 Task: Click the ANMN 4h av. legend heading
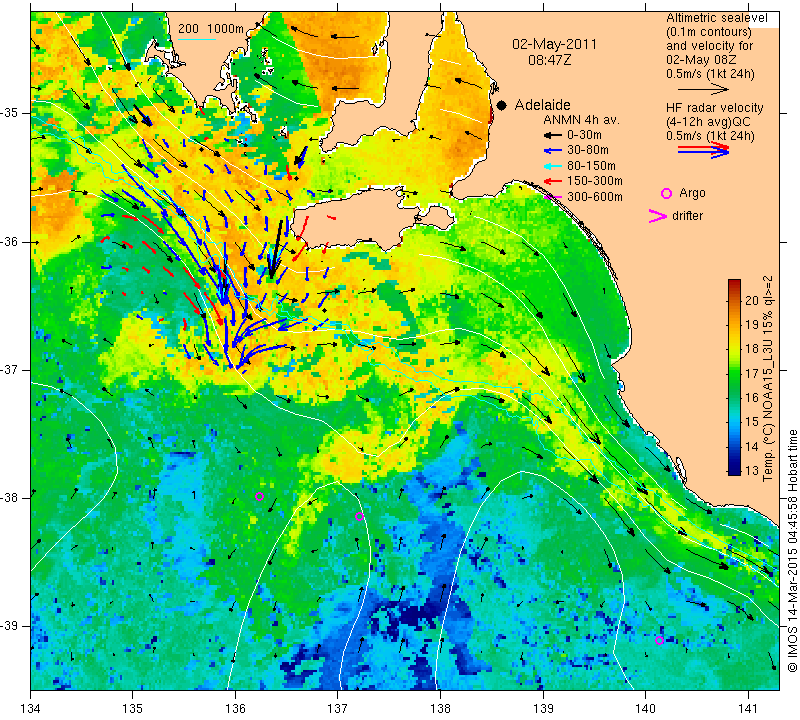[x=581, y=120]
